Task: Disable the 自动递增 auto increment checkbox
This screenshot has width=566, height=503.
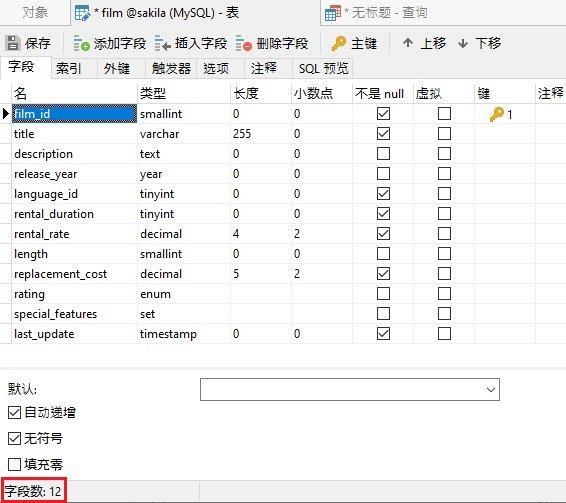Action: pyautogui.click(x=14, y=412)
